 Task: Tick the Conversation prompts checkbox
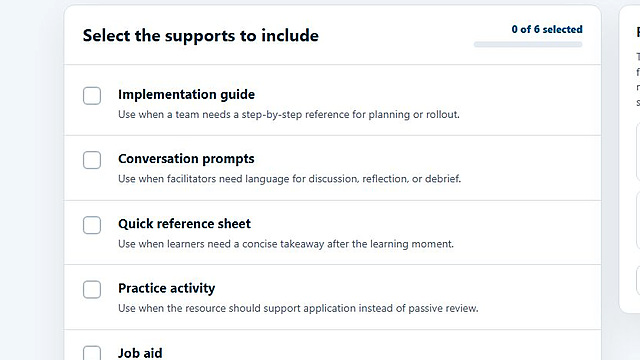point(92,160)
